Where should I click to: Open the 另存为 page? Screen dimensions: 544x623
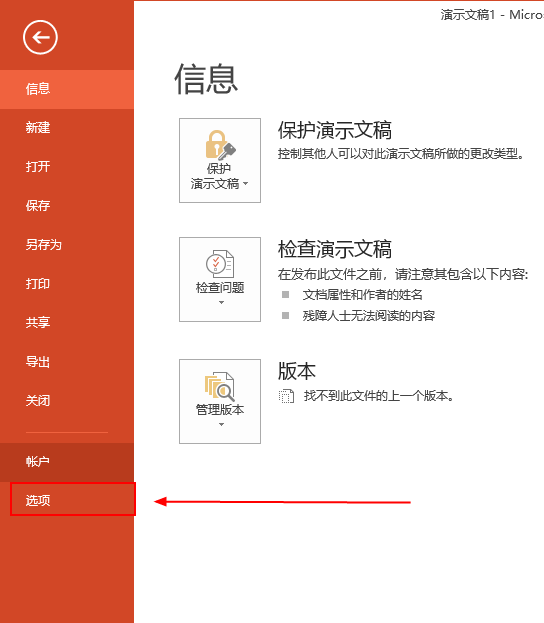67,244
